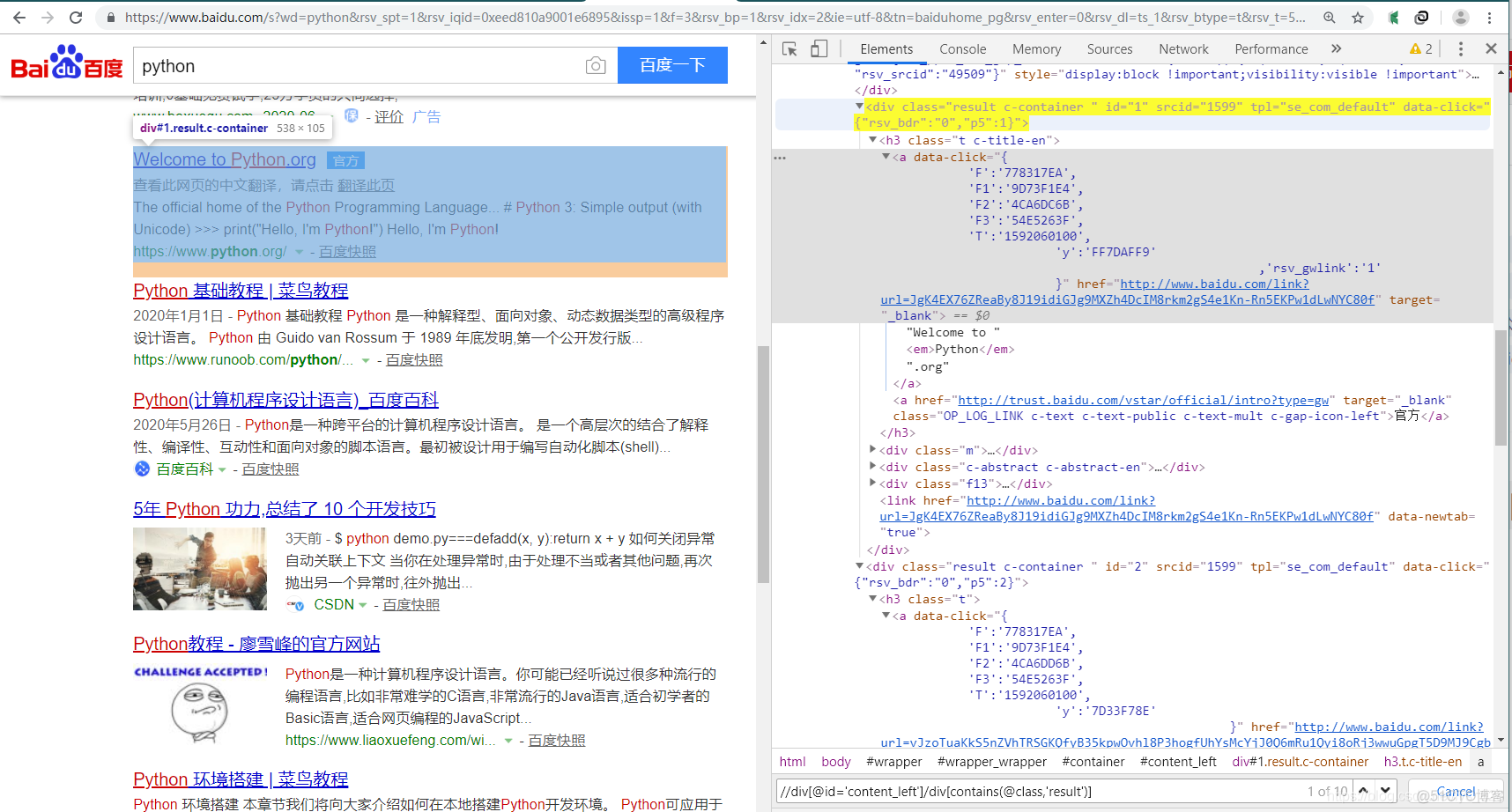1512x812 pixels.
Task: Click 翻译此页 translate link
Action: coord(366,186)
